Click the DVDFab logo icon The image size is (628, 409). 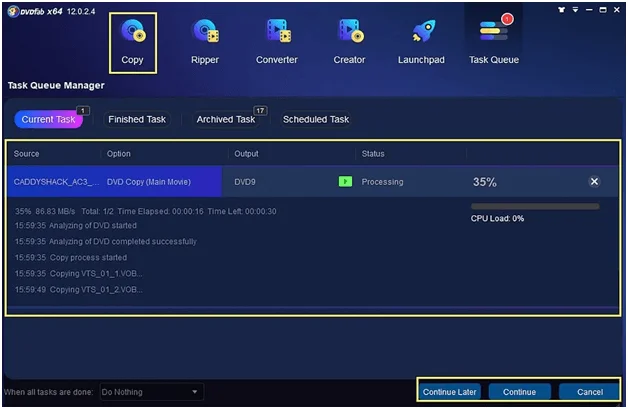point(13,12)
